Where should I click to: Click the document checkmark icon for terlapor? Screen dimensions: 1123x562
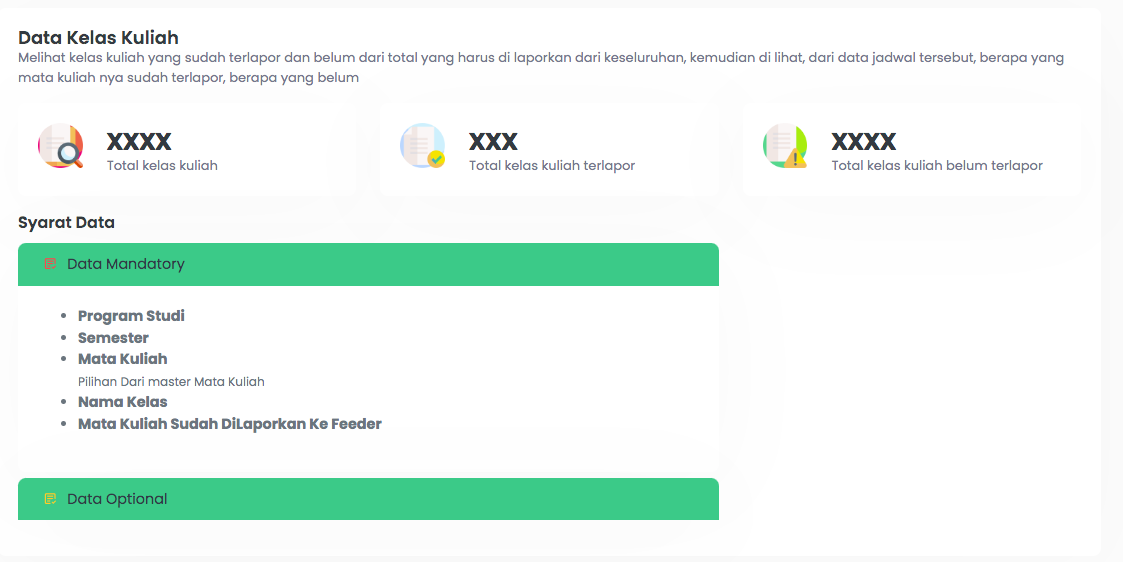pyautogui.click(x=423, y=146)
